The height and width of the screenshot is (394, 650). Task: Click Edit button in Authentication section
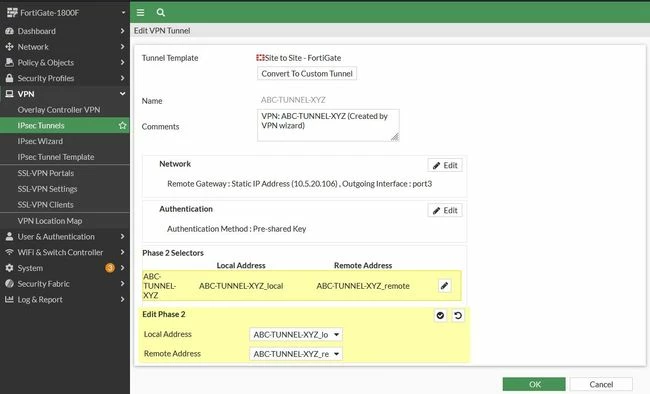tap(445, 210)
